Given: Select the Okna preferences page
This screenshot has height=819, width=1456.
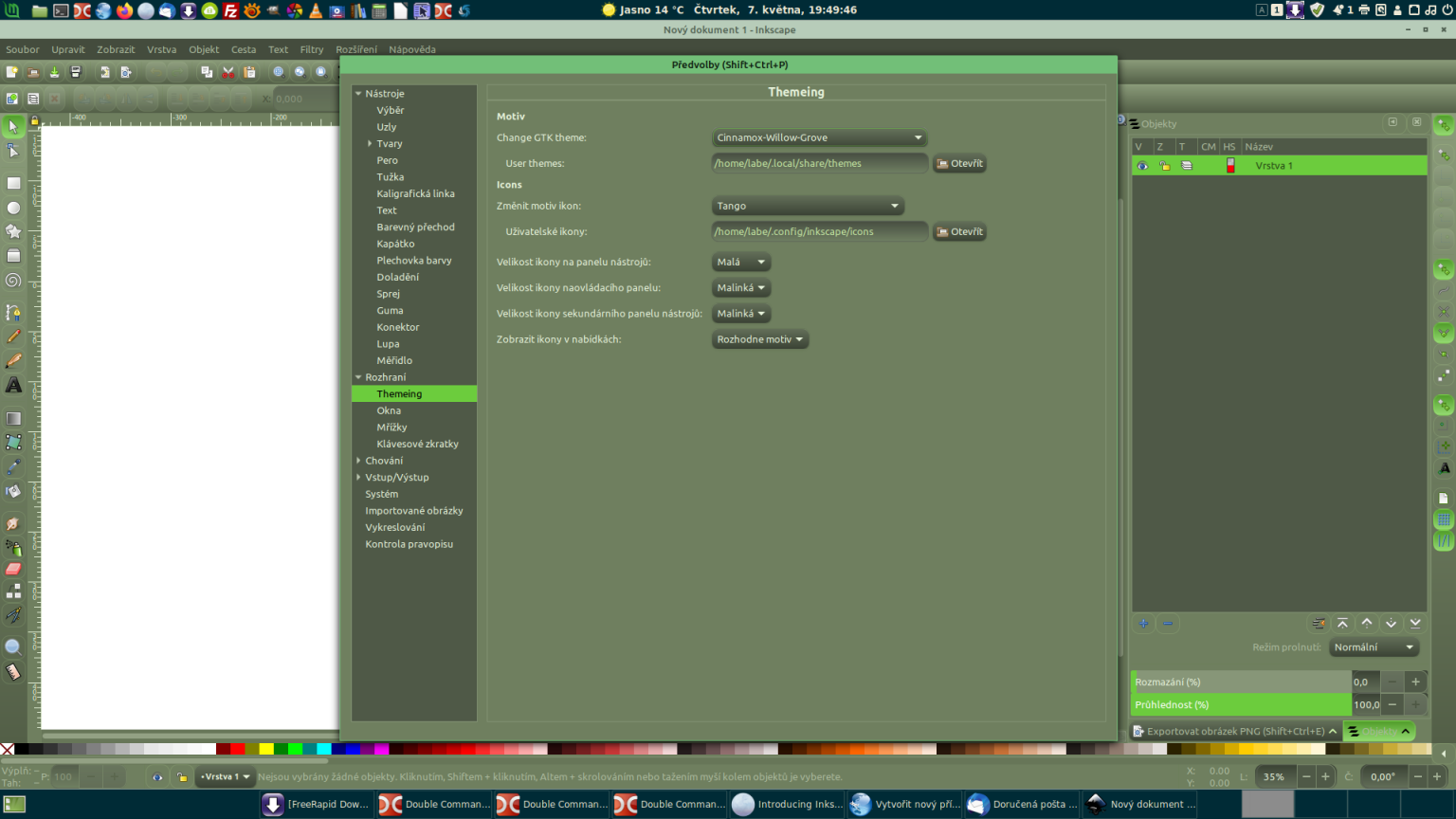Looking at the screenshot, I should click(389, 409).
